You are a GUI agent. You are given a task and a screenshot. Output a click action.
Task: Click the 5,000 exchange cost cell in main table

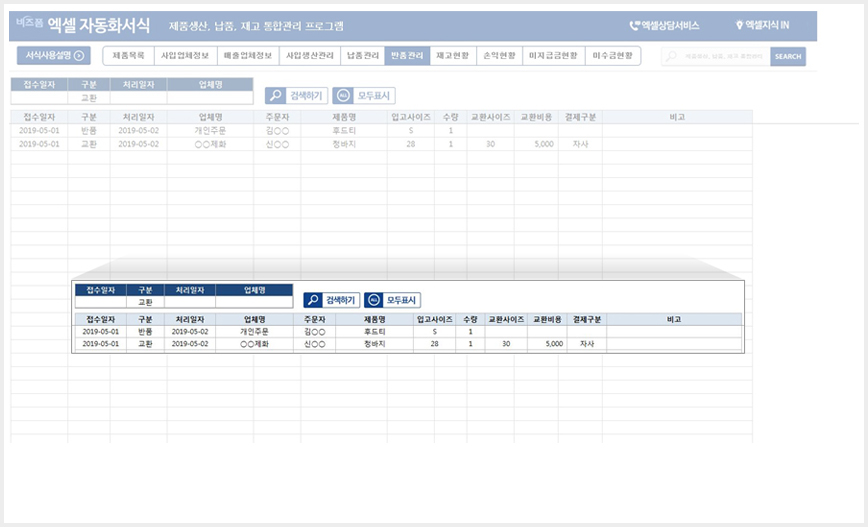point(536,144)
